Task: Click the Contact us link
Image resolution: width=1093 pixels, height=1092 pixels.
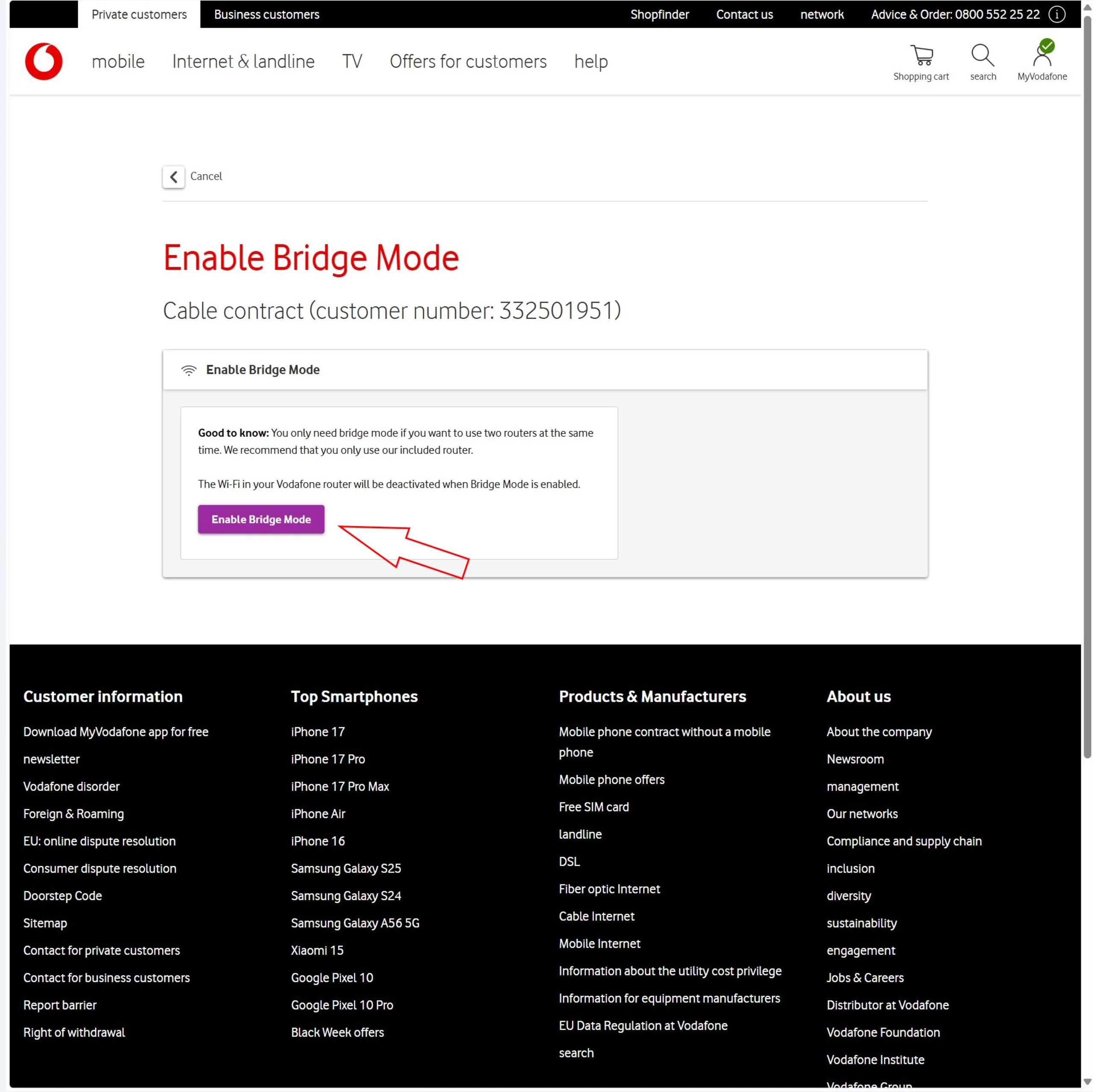Action: coord(745,15)
